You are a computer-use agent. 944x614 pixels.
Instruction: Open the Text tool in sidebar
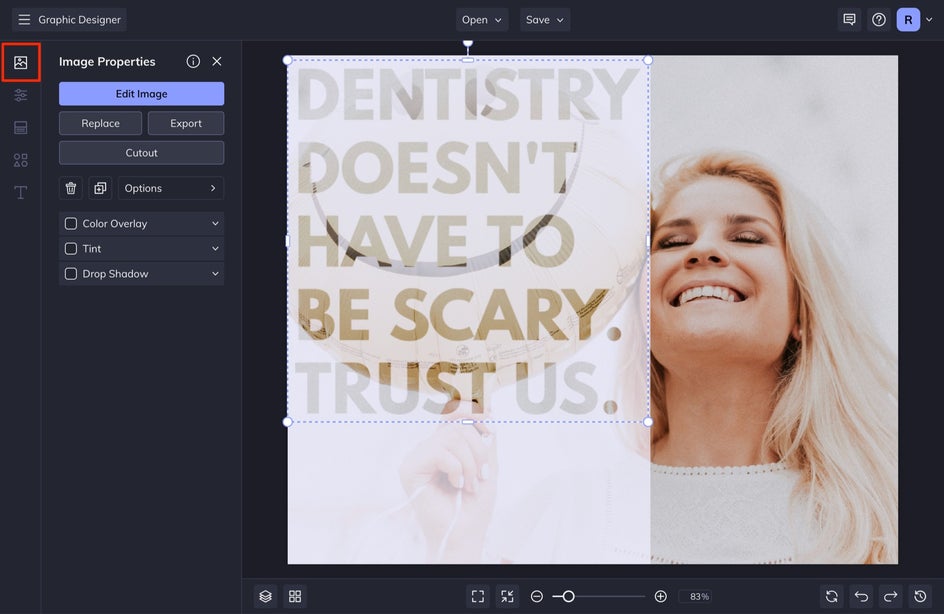20,192
